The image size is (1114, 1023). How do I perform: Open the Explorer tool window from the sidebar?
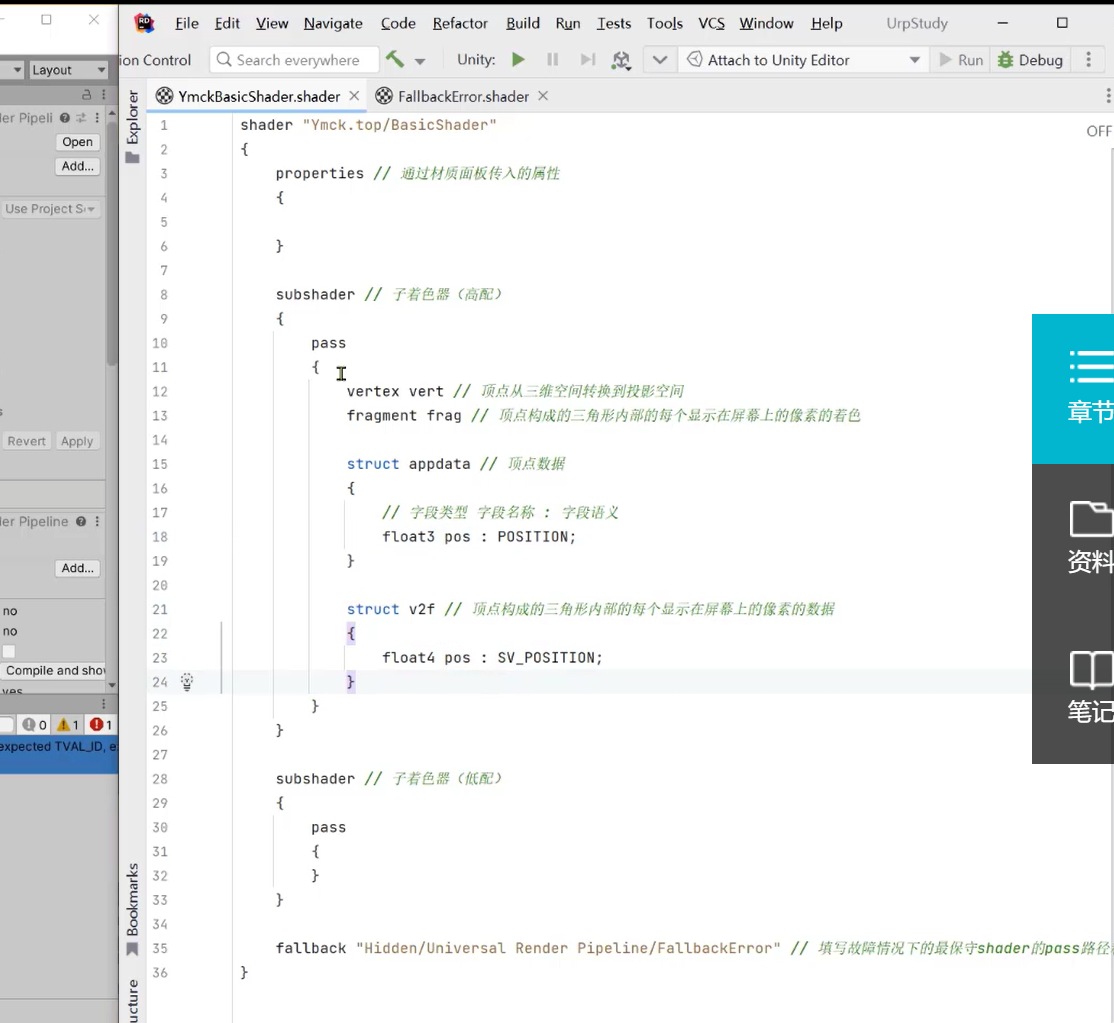click(132, 126)
